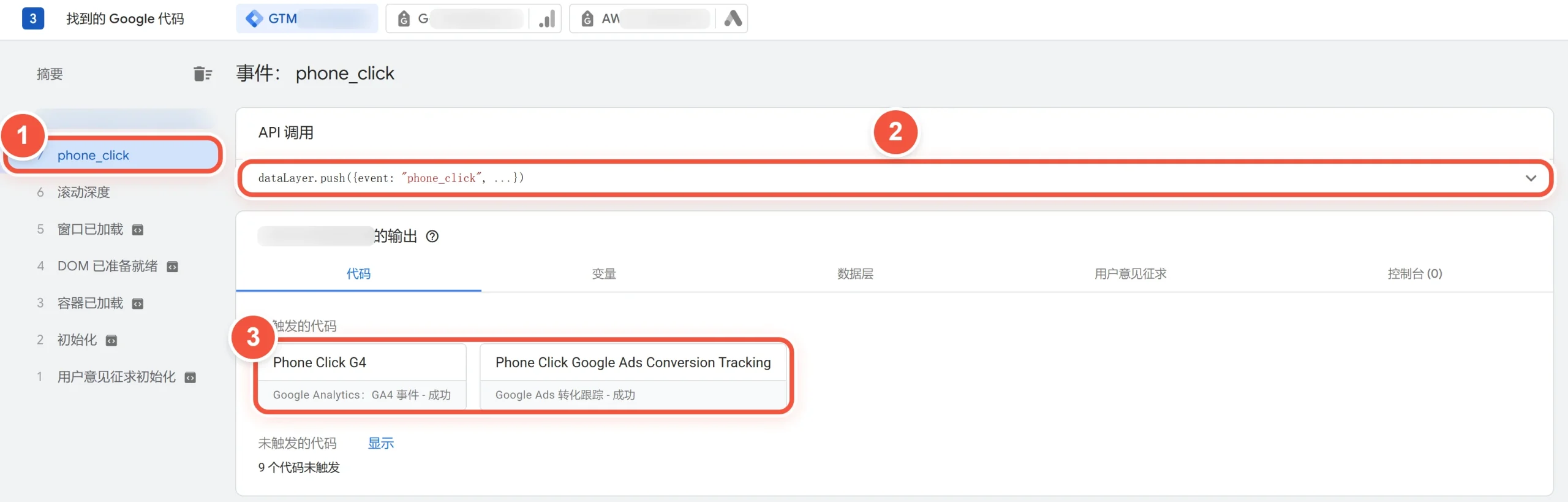Click Google Ads 转化跟踪 - 成功 status text
1568x502 pixels.
[565, 395]
